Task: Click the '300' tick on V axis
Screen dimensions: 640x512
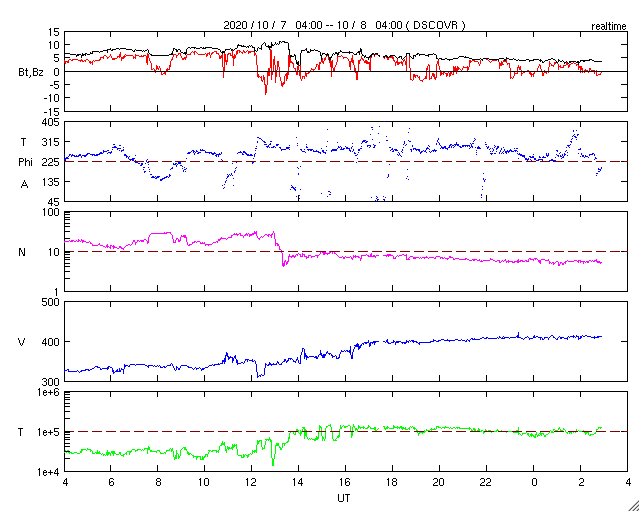Action: coord(51,381)
